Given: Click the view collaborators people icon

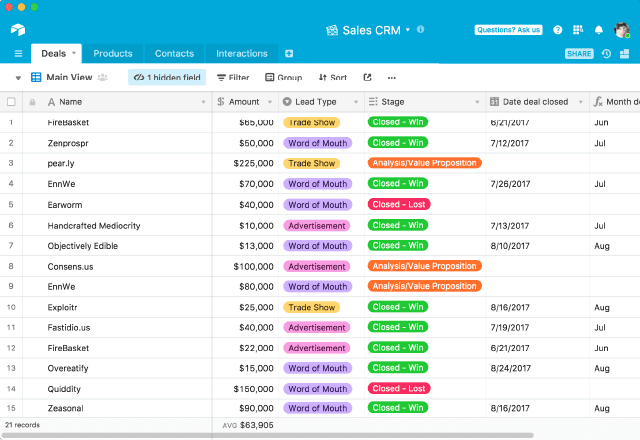Looking at the screenshot, I should [103, 77].
